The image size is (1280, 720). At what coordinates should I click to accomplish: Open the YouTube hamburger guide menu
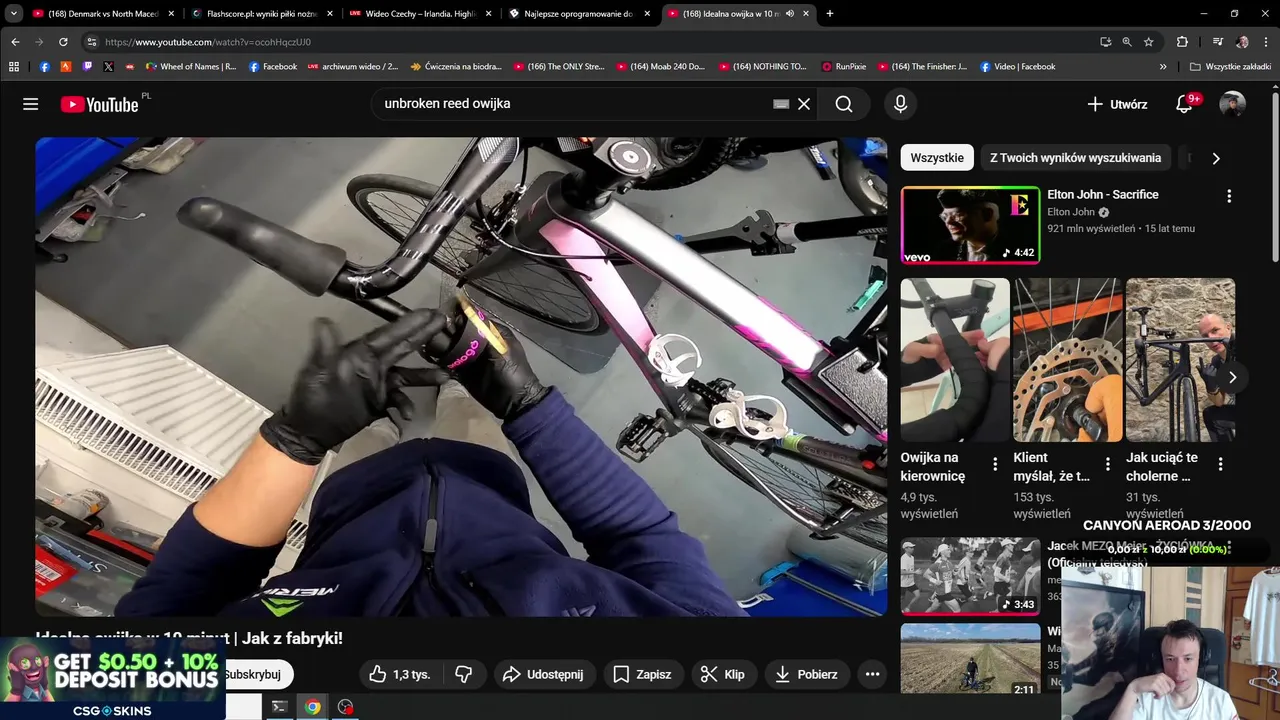(x=31, y=104)
